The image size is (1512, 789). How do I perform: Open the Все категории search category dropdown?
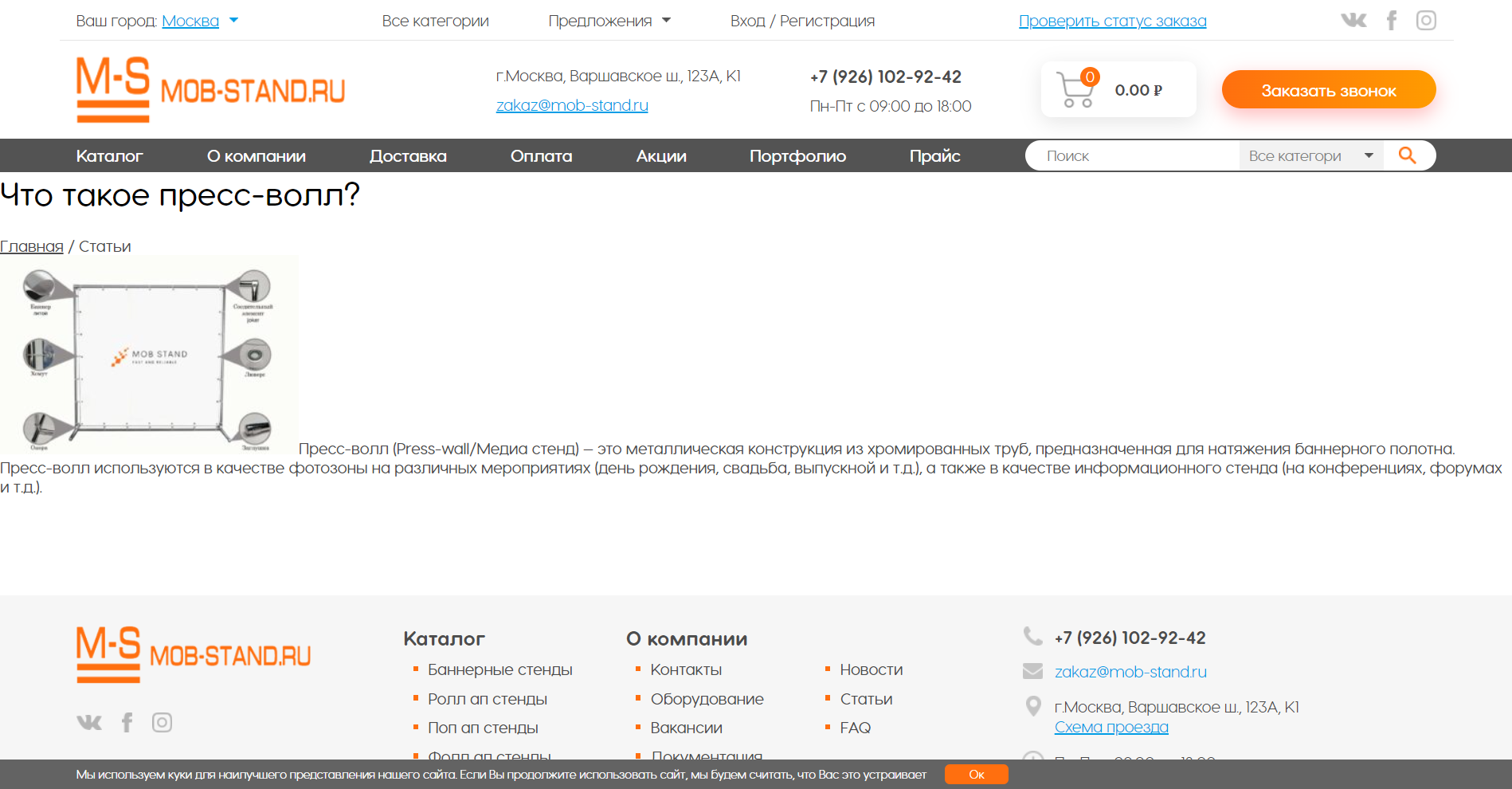coord(1310,155)
